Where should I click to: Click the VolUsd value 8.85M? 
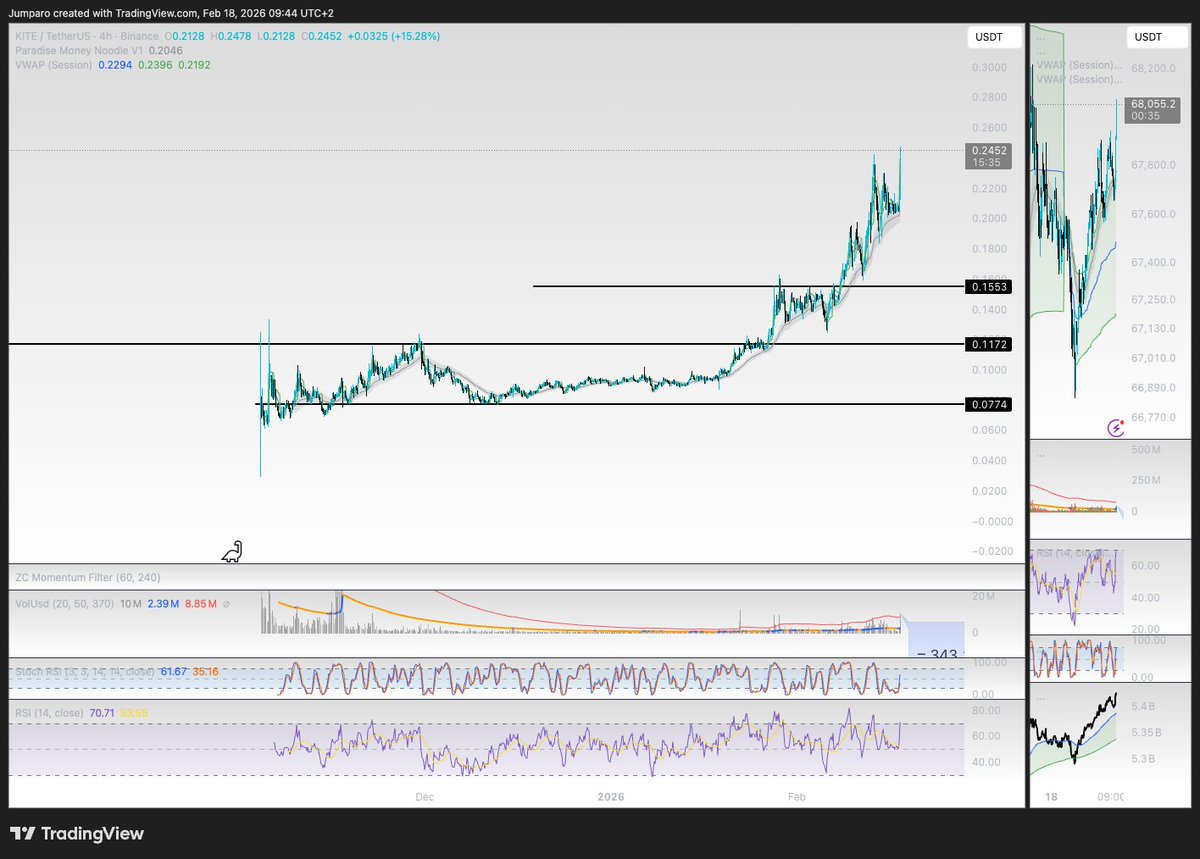click(200, 604)
